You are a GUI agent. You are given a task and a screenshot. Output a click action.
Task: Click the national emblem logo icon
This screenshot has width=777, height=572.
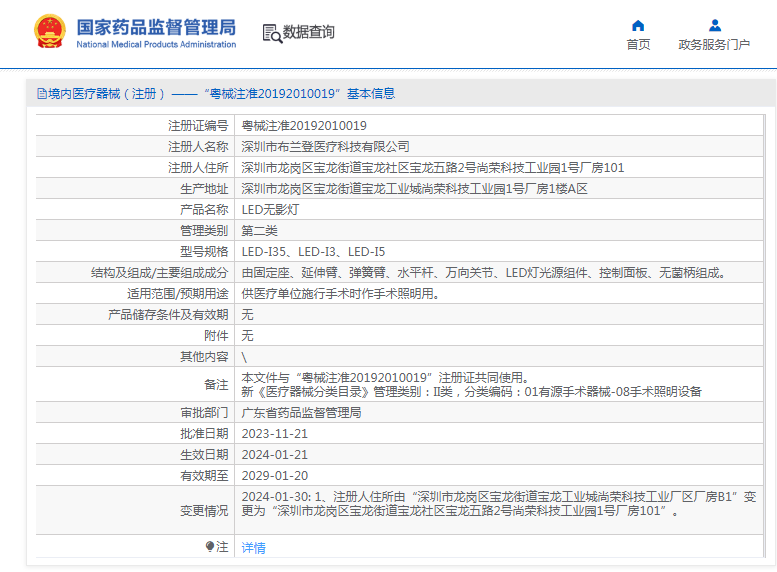(x=50, y=31)
